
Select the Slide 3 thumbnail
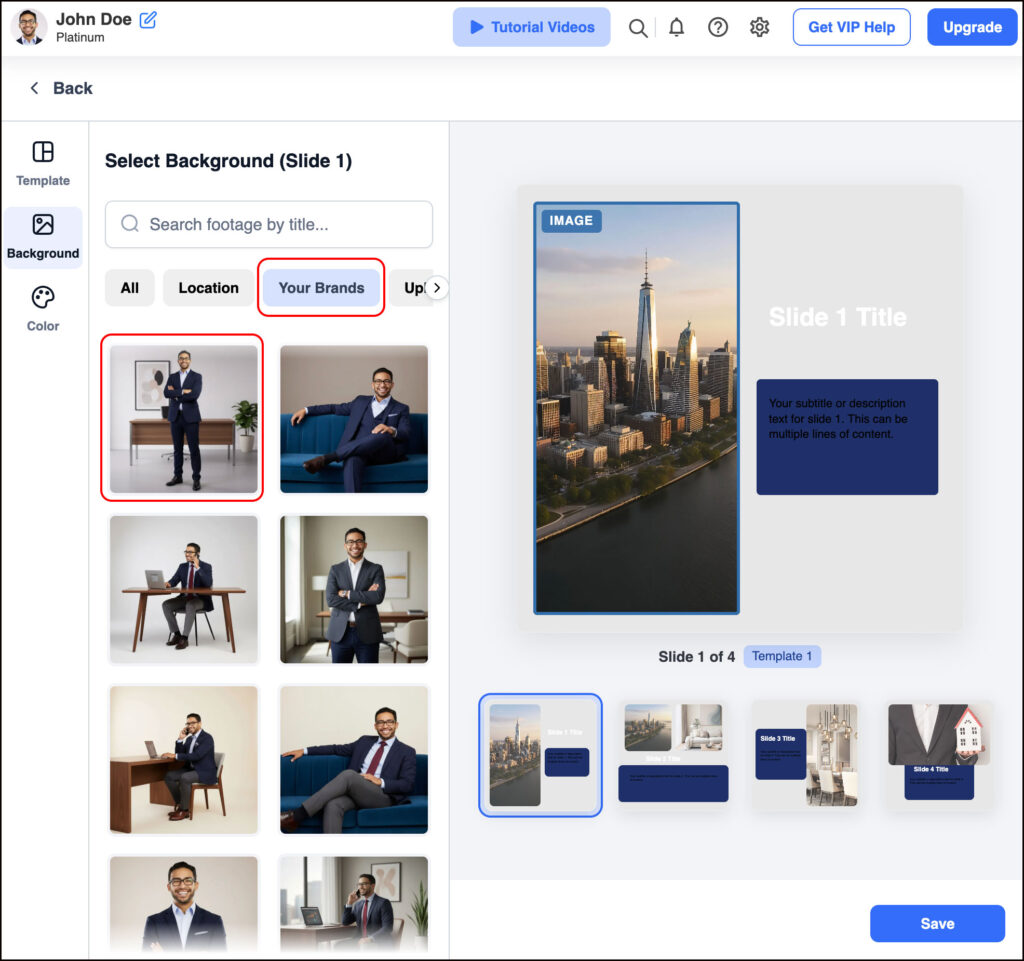point(805,755)
